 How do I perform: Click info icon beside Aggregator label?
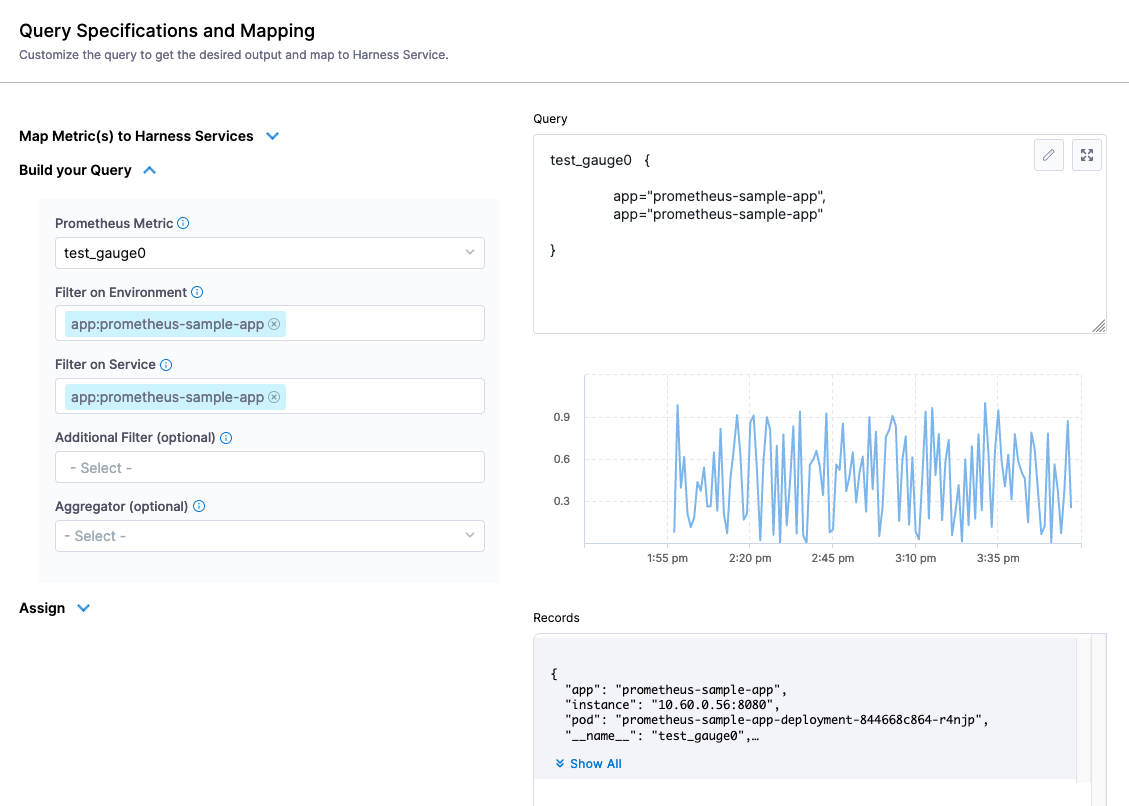click(199, 506)
